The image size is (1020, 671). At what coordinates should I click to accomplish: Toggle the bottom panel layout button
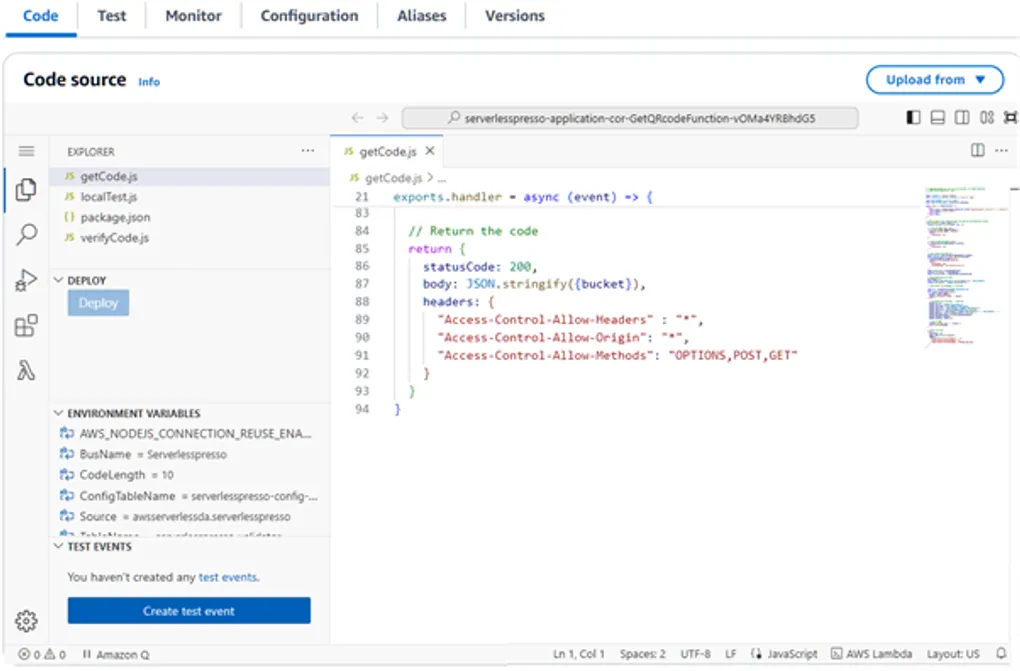[937, 118]
